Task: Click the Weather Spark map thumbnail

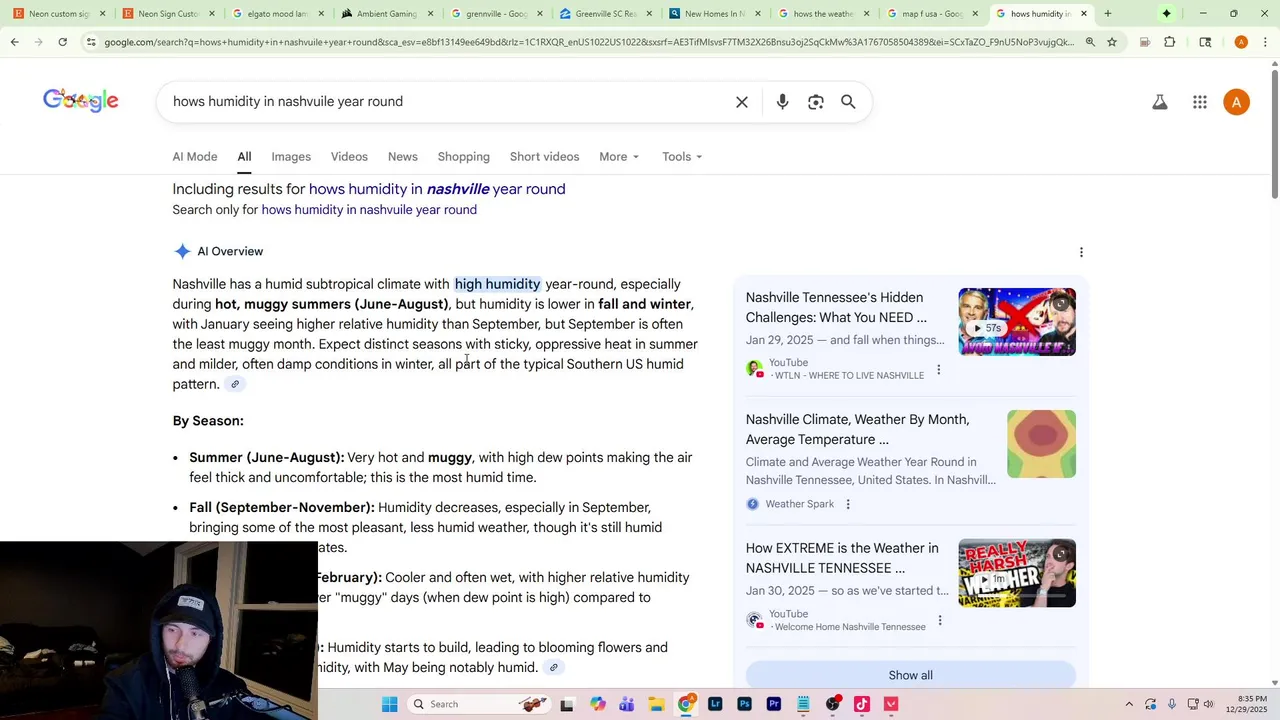Action: pyautogui.click(x=1041, y=444)
